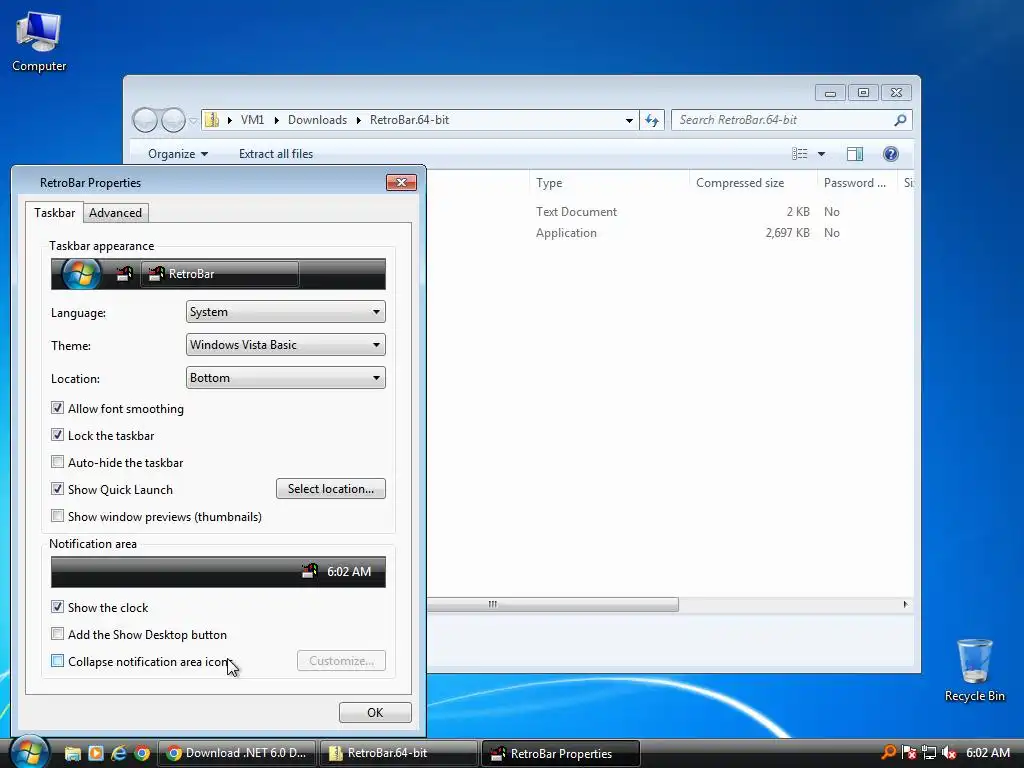Sort by the Type column header
This screenshot has height=768, width=1024.
608,183
